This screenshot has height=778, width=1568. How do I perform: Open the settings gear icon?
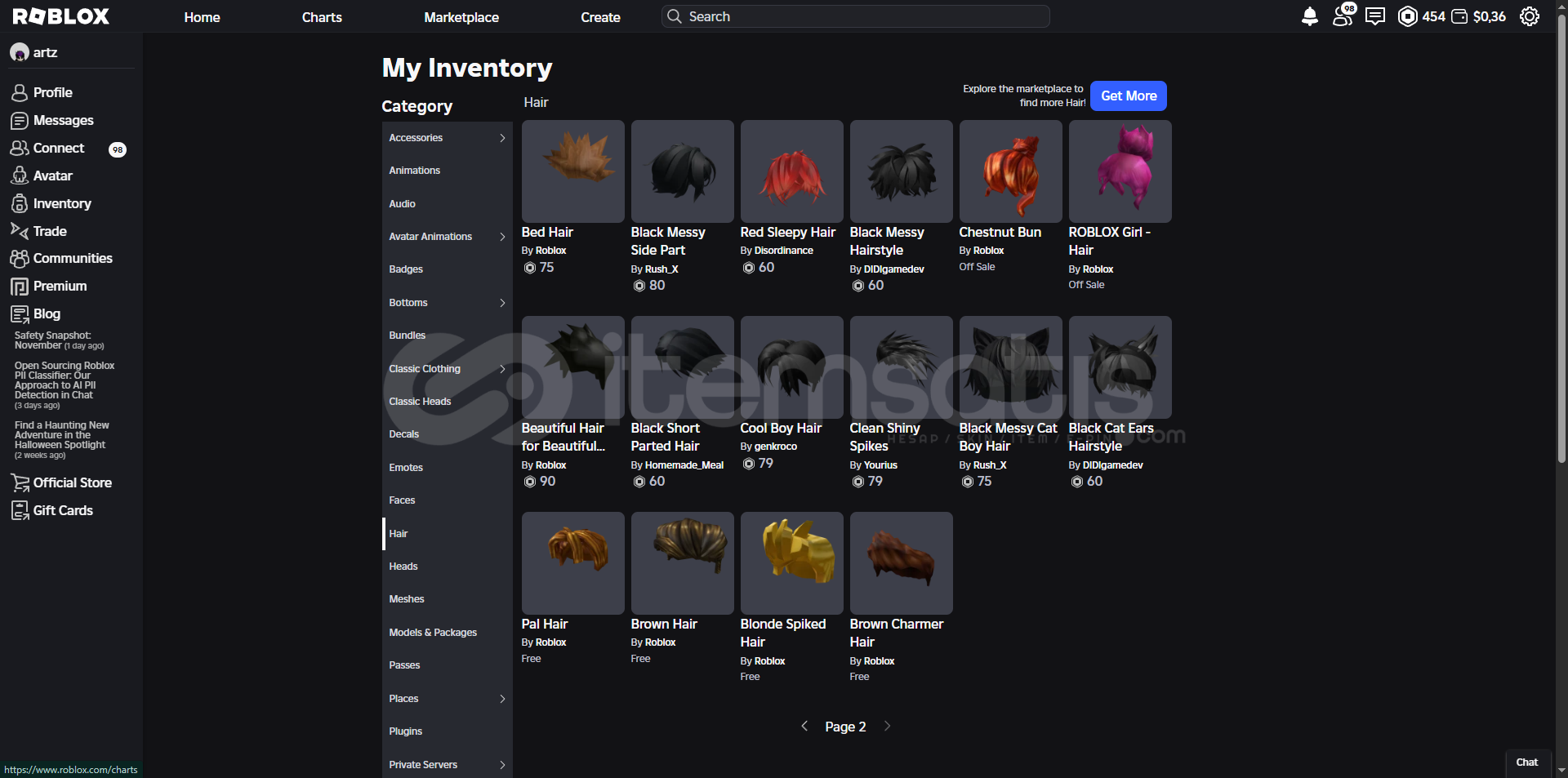tap(1529, 16)
